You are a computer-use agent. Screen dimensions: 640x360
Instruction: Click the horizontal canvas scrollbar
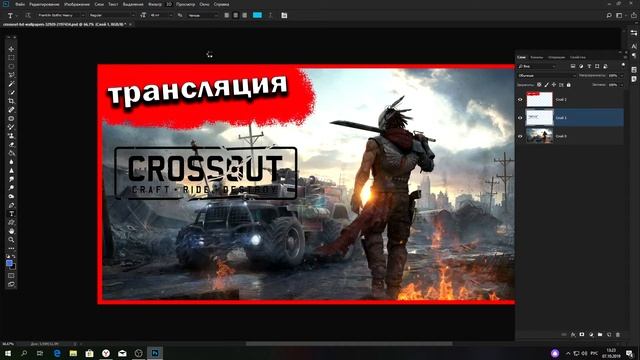pos(349,344)
